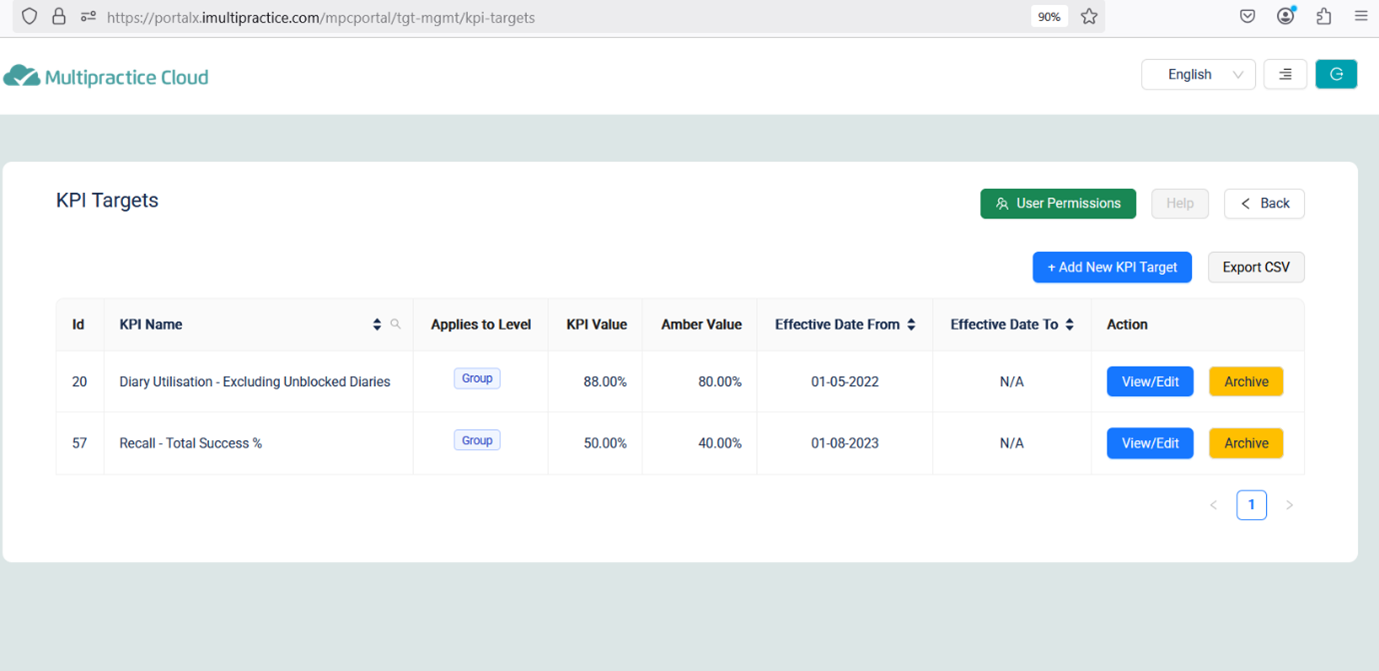The width and height of the screenshot is (1379, 671).
Task: Click Id cell 20
Action: [80, 382]
